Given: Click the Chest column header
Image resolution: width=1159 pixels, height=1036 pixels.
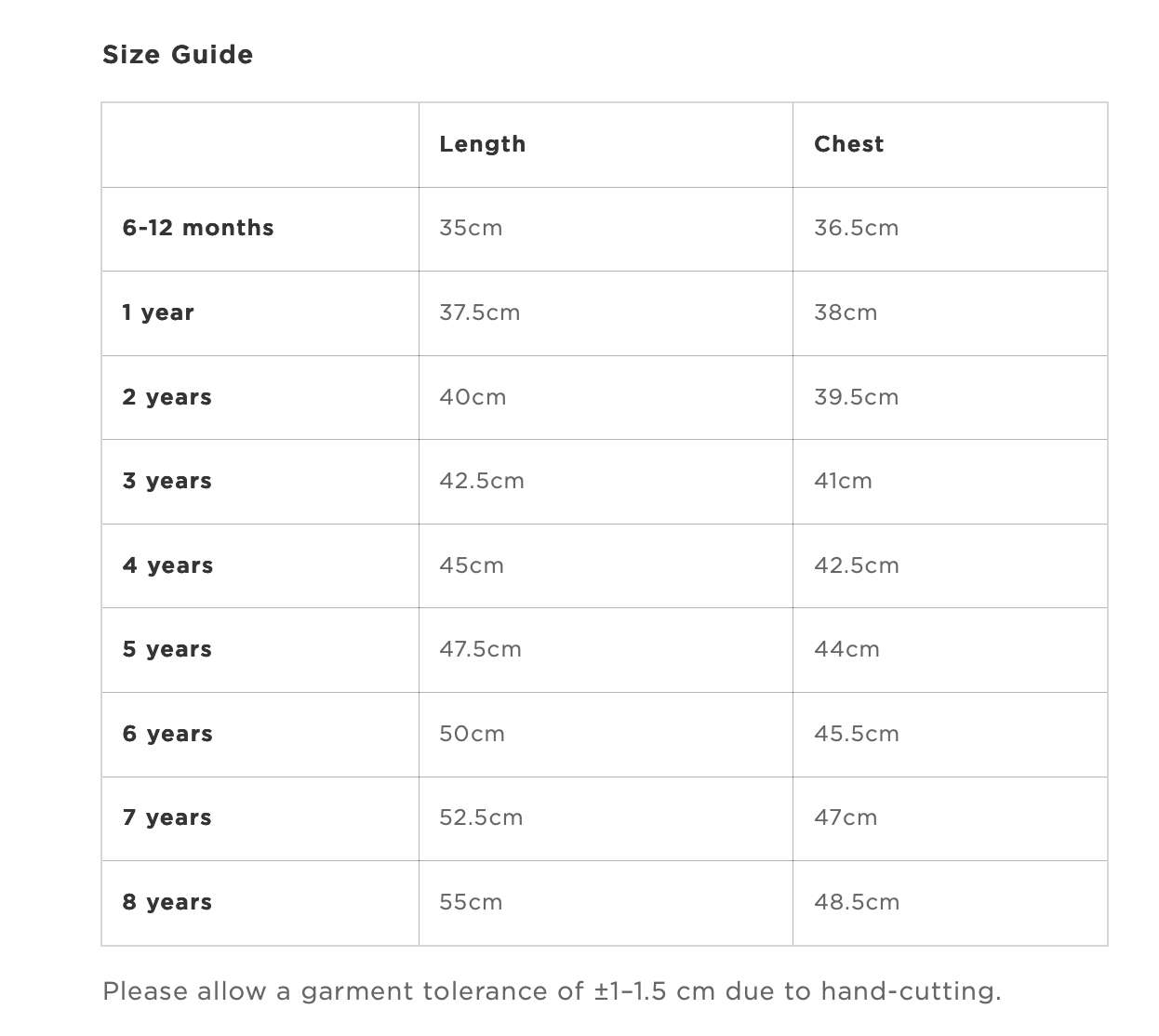Looking at the screenshot, I should click(848, 144).
